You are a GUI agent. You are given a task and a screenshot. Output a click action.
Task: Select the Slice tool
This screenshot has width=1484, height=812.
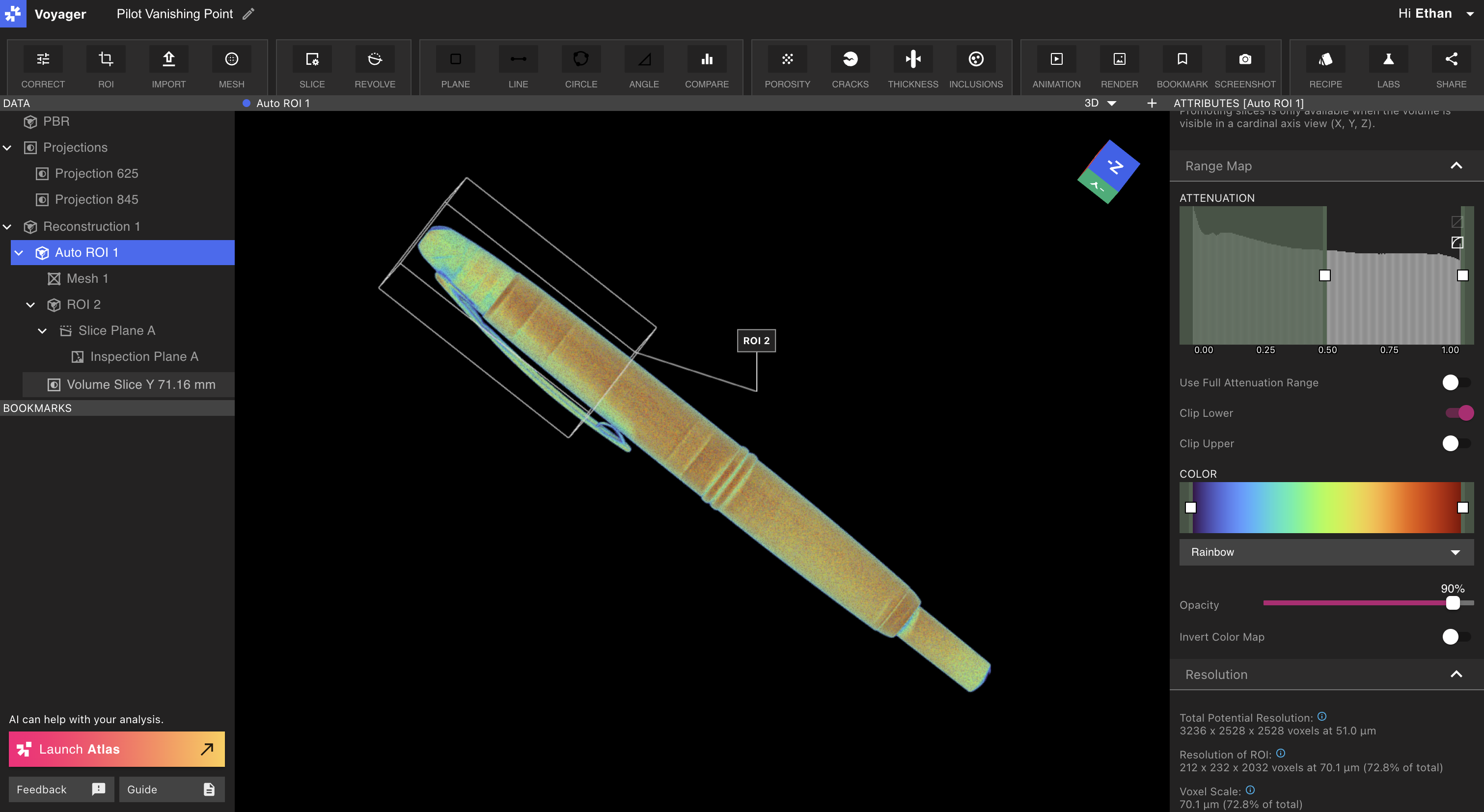click(312, 67)
